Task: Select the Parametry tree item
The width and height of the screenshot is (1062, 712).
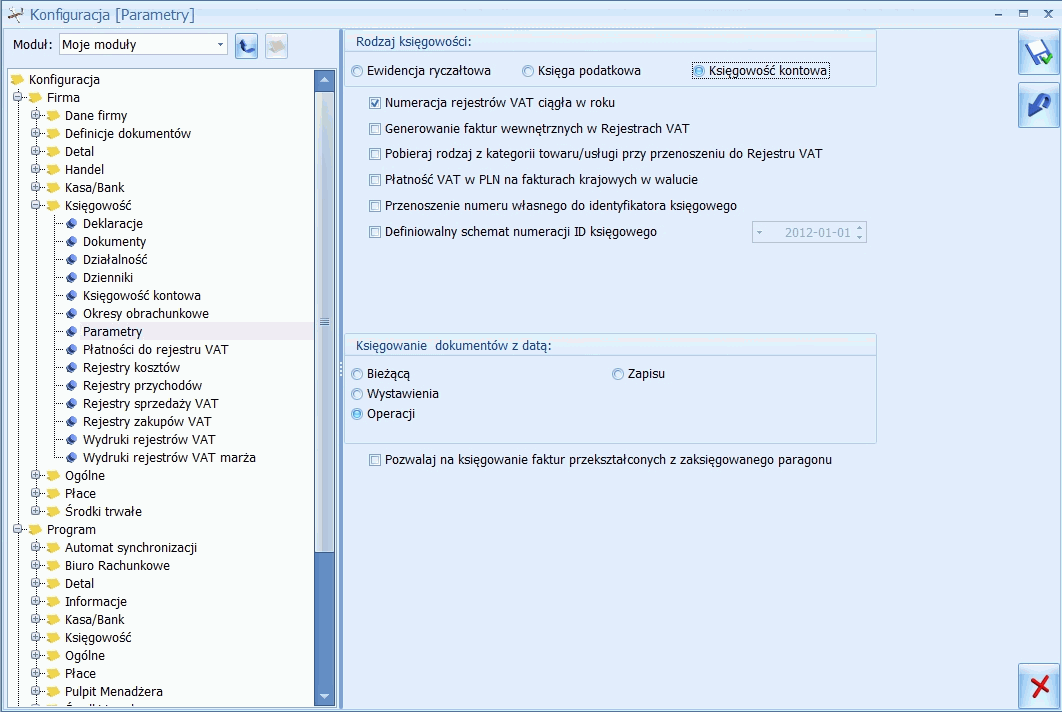Action: tap(112, 332)
